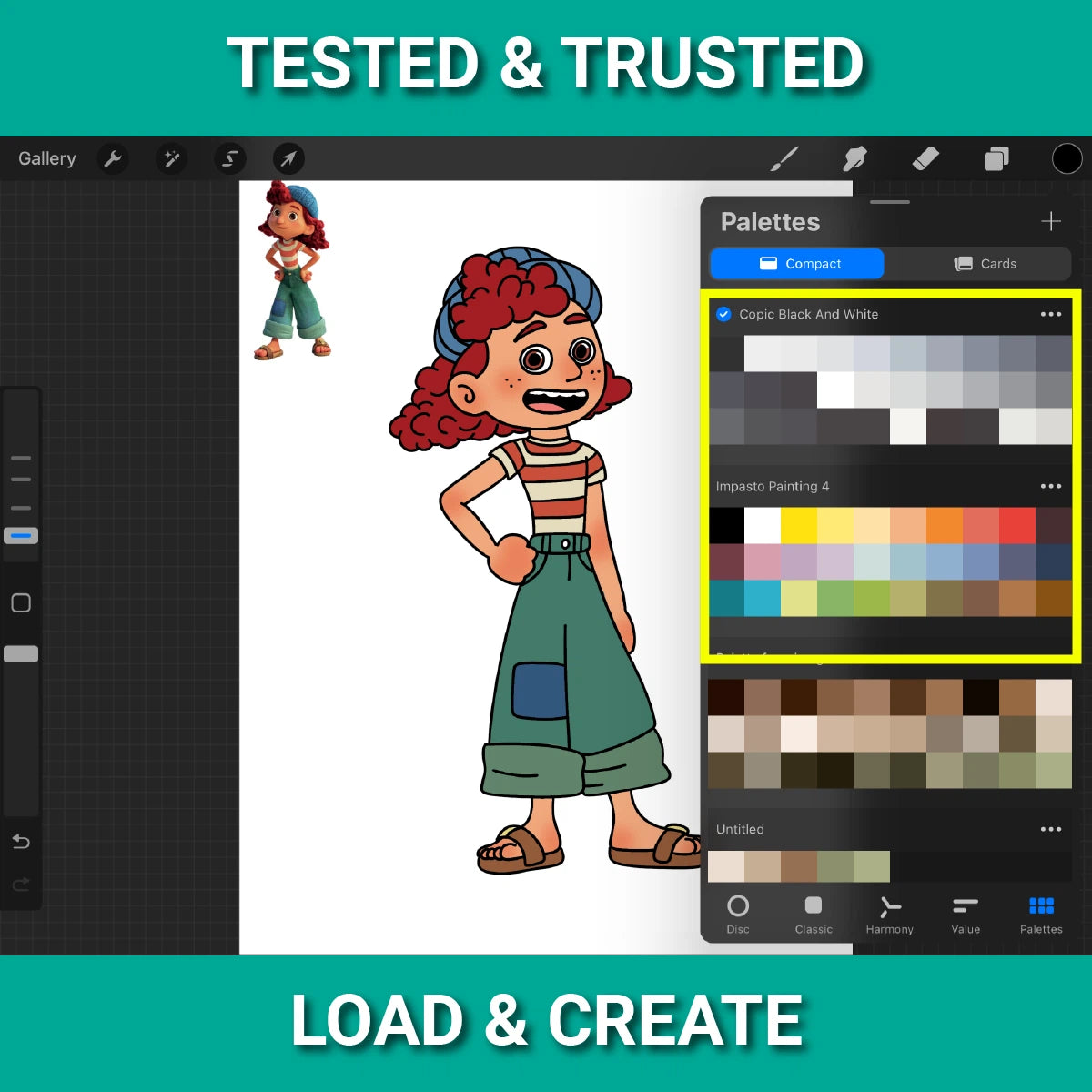
Task: Open the Palettes color tab
Action: 1041,914
